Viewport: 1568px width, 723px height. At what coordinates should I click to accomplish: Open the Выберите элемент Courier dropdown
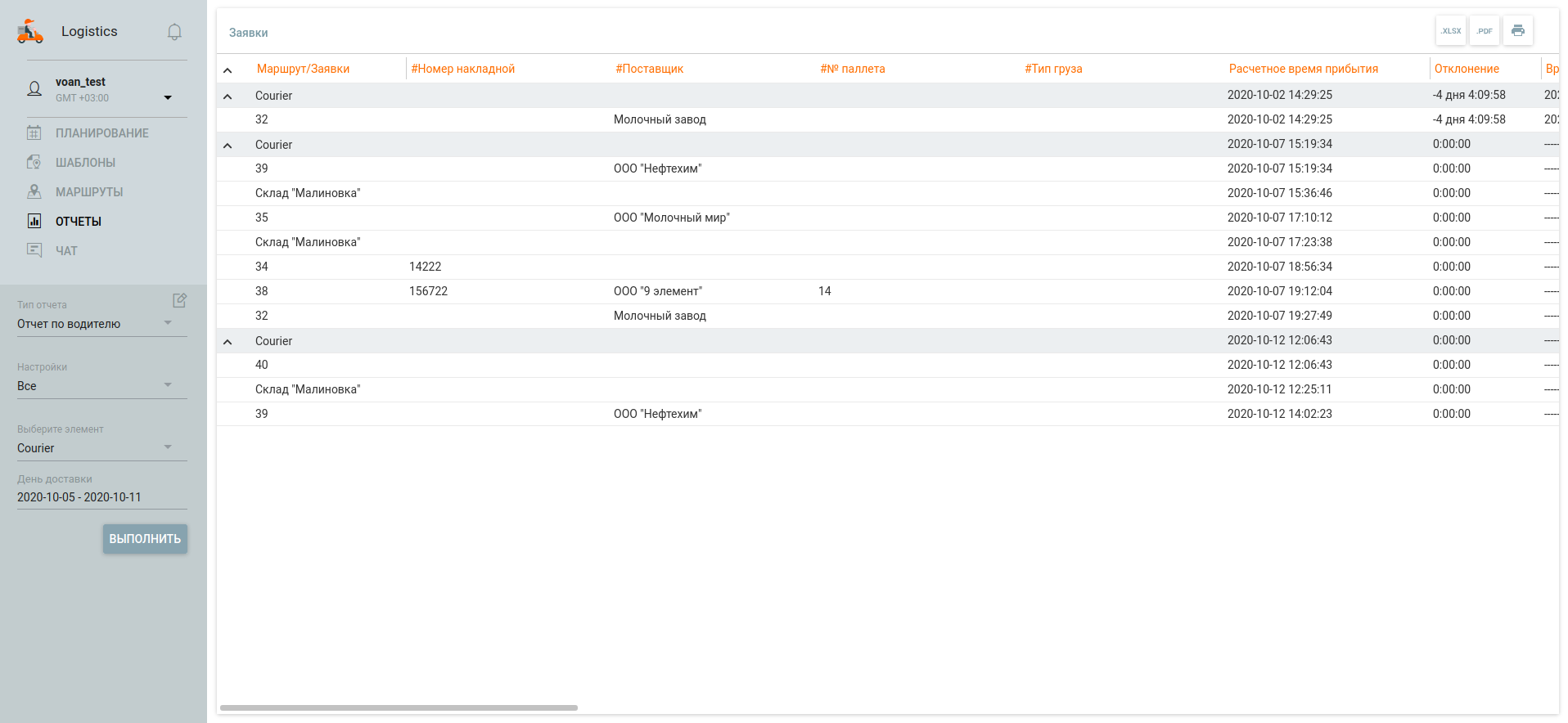pos(101,448)
